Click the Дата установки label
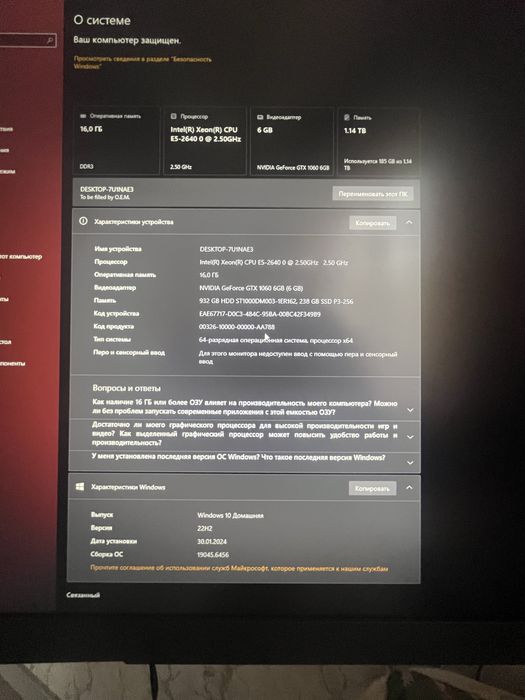This screenshot has width=525, height=700. tap(113, 541)
